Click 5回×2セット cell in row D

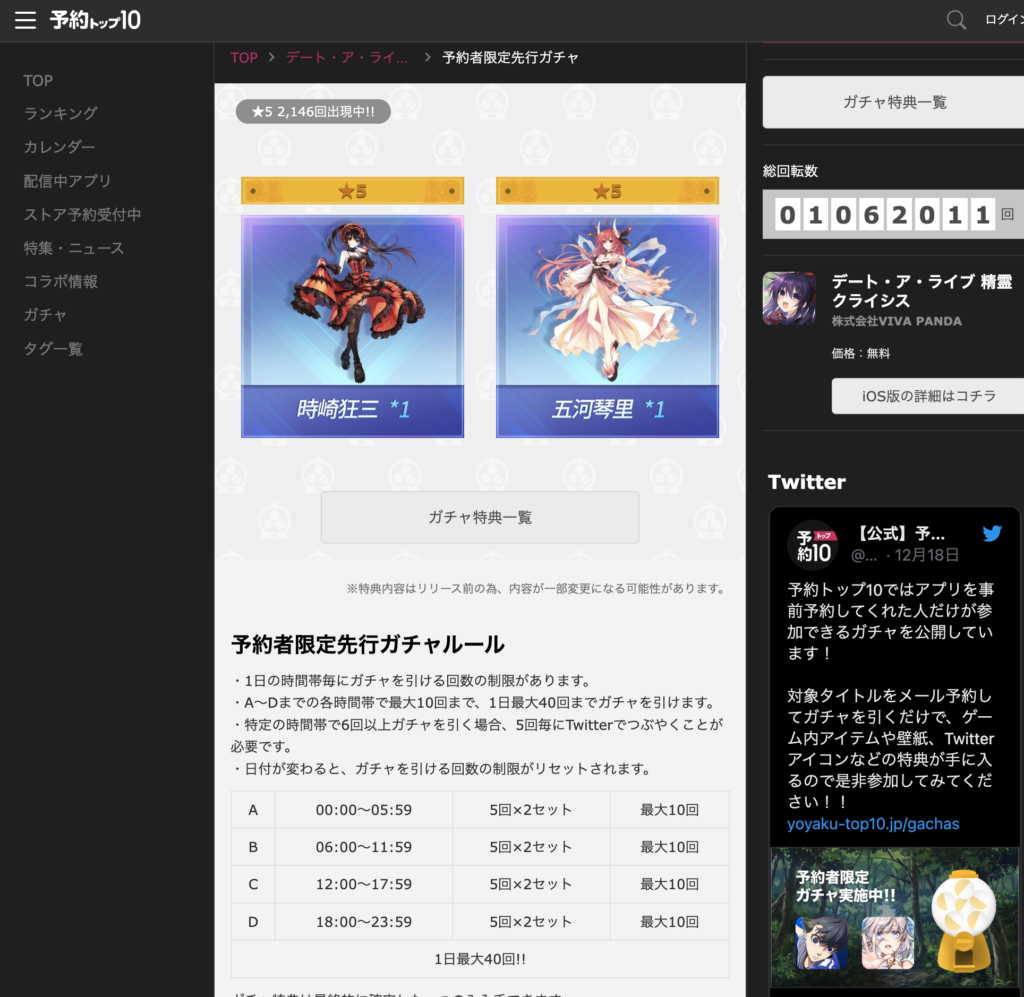531,922
